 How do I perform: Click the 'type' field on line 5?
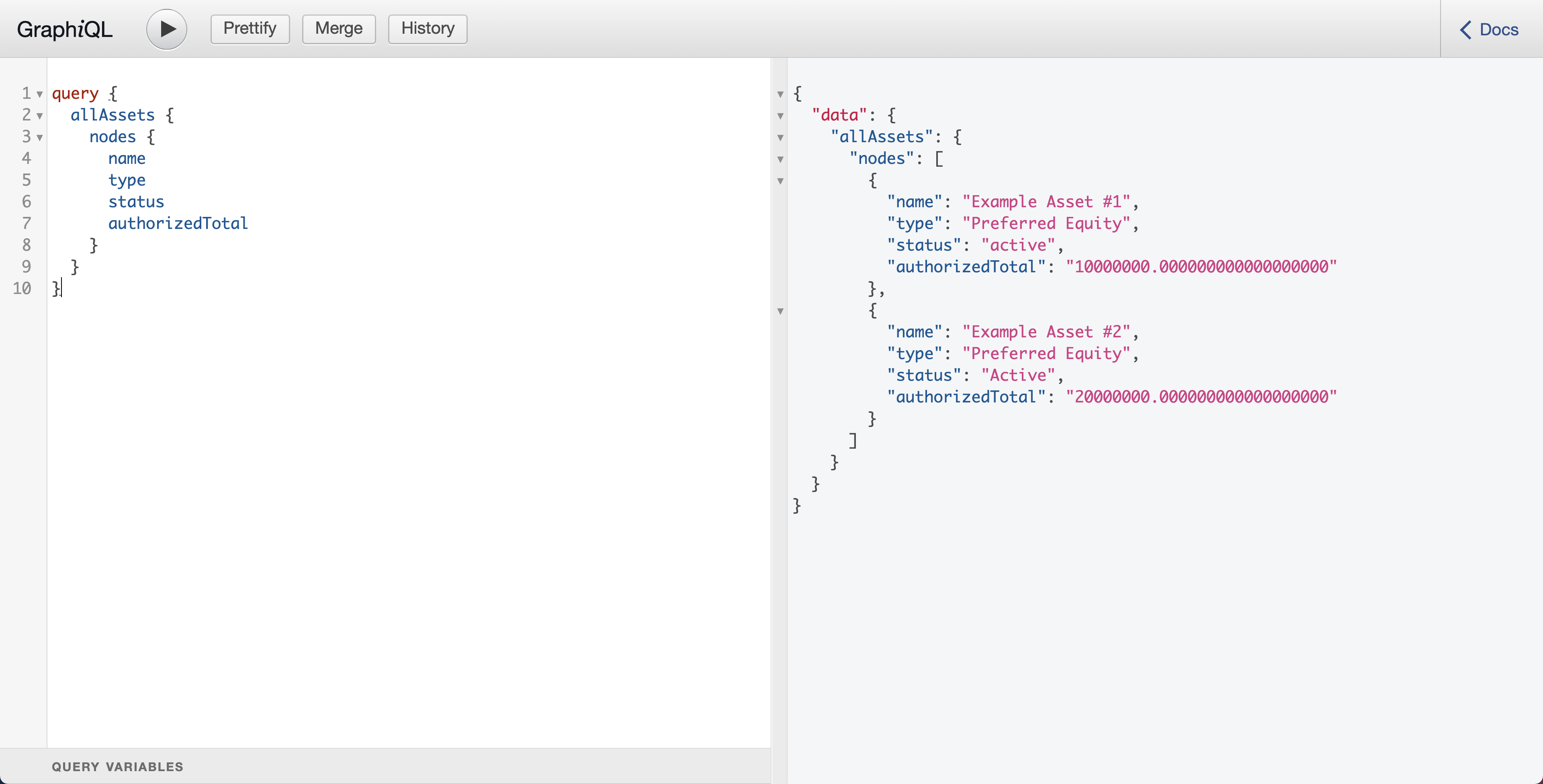pos(127,180)
